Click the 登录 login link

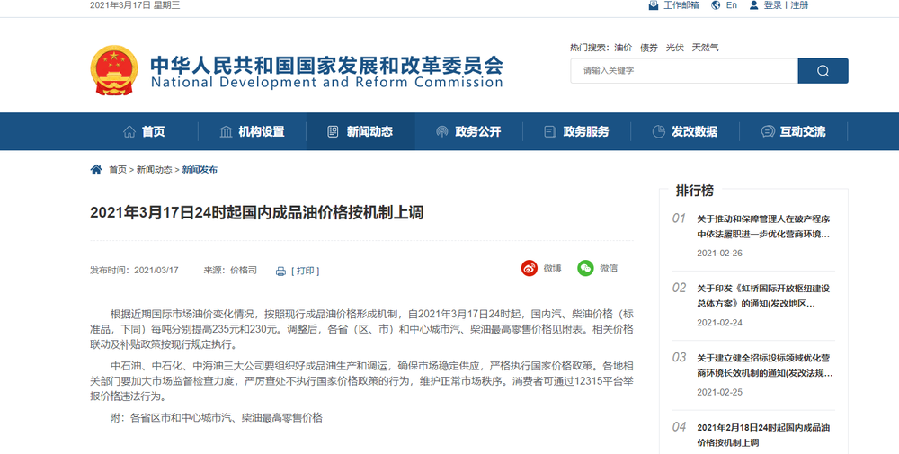772,6
